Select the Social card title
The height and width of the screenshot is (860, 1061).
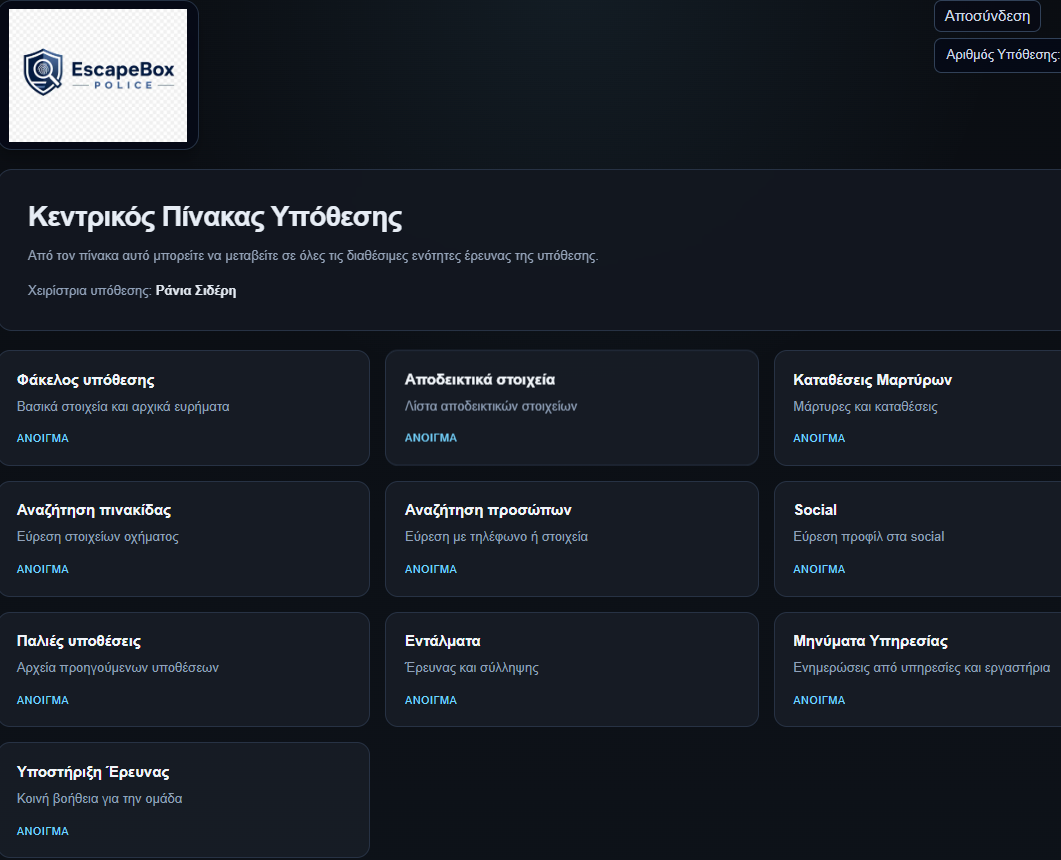pyautogui.click(x=815, y=510)
